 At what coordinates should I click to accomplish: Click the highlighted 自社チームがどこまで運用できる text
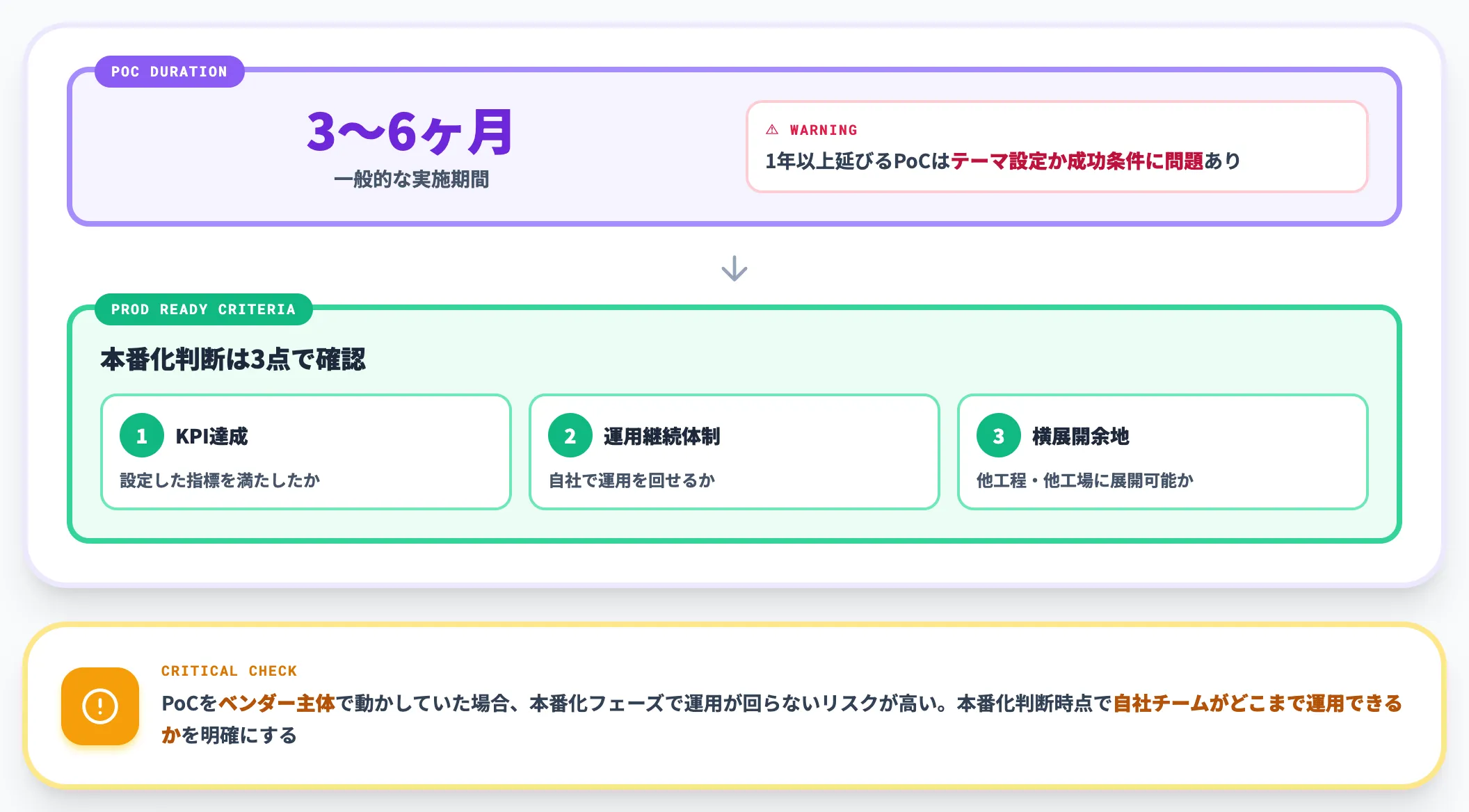tap(1258, 704)
